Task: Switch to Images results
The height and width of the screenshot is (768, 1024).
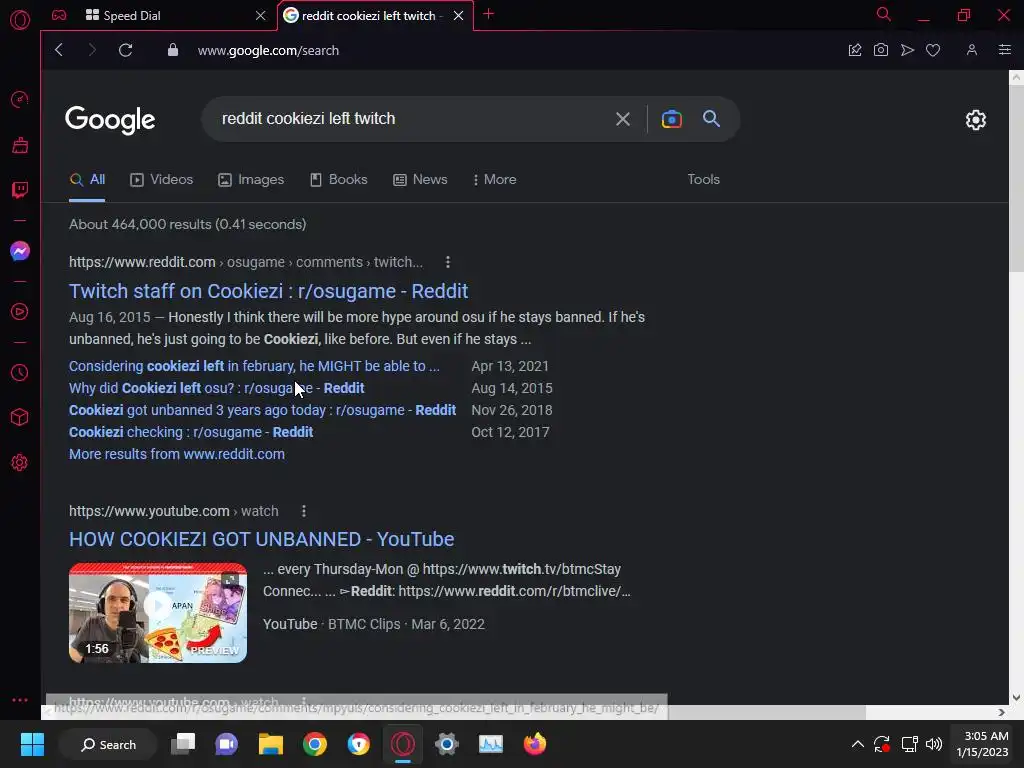Action: click(x=251, y=180)
